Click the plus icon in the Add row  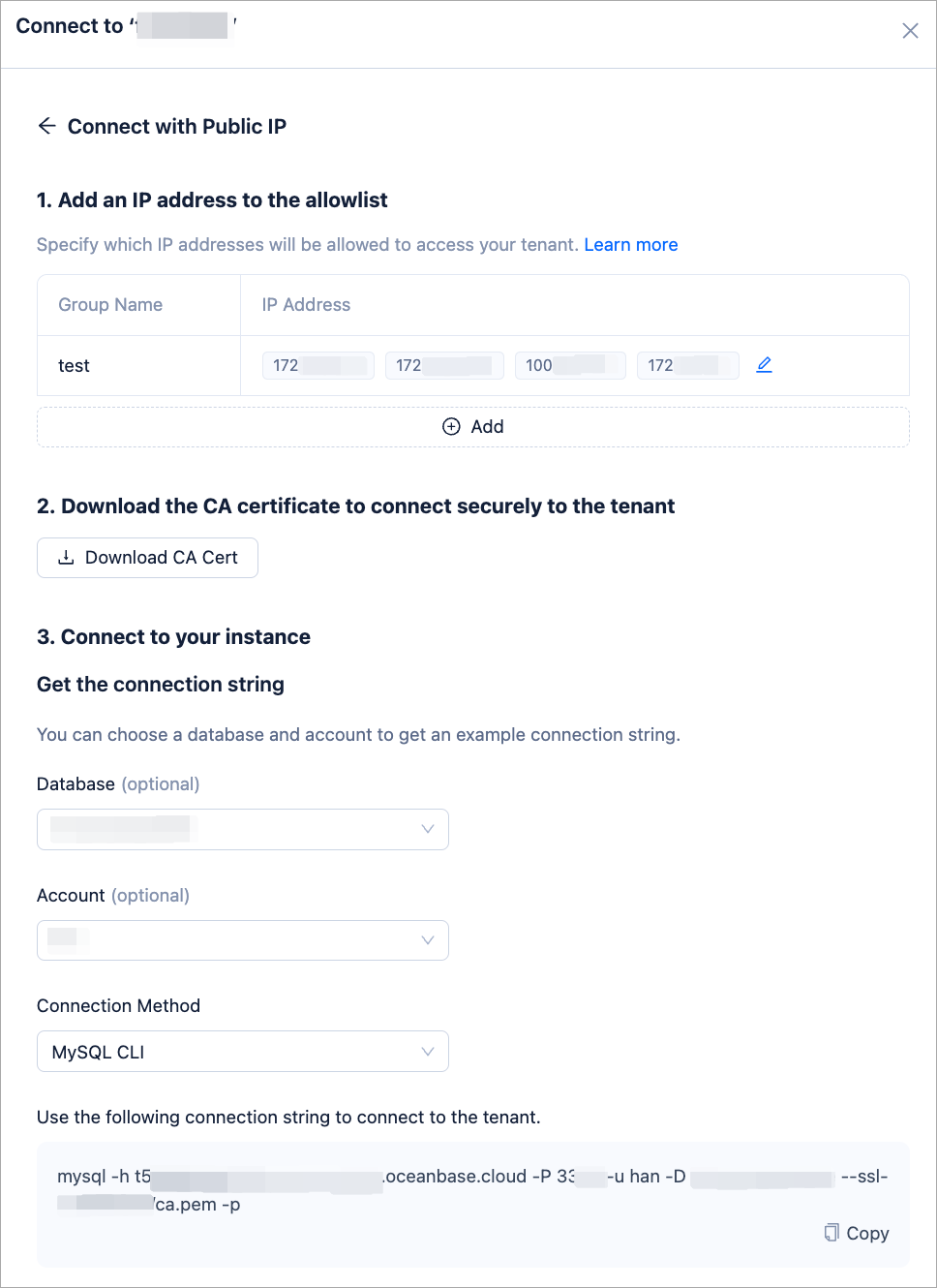click(x=451, y=427)
